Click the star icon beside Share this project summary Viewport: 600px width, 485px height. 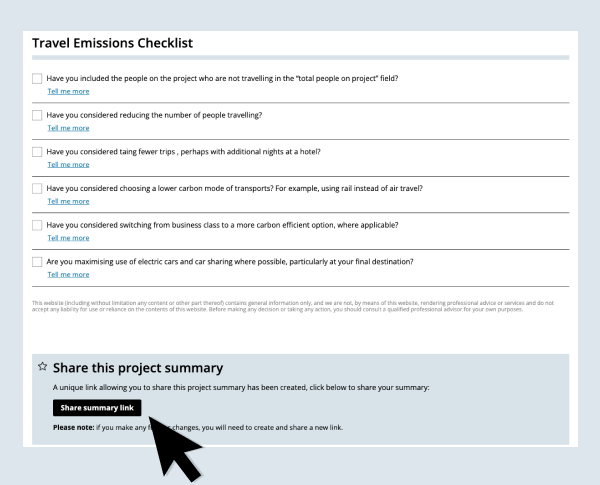[x=42, y=367]
